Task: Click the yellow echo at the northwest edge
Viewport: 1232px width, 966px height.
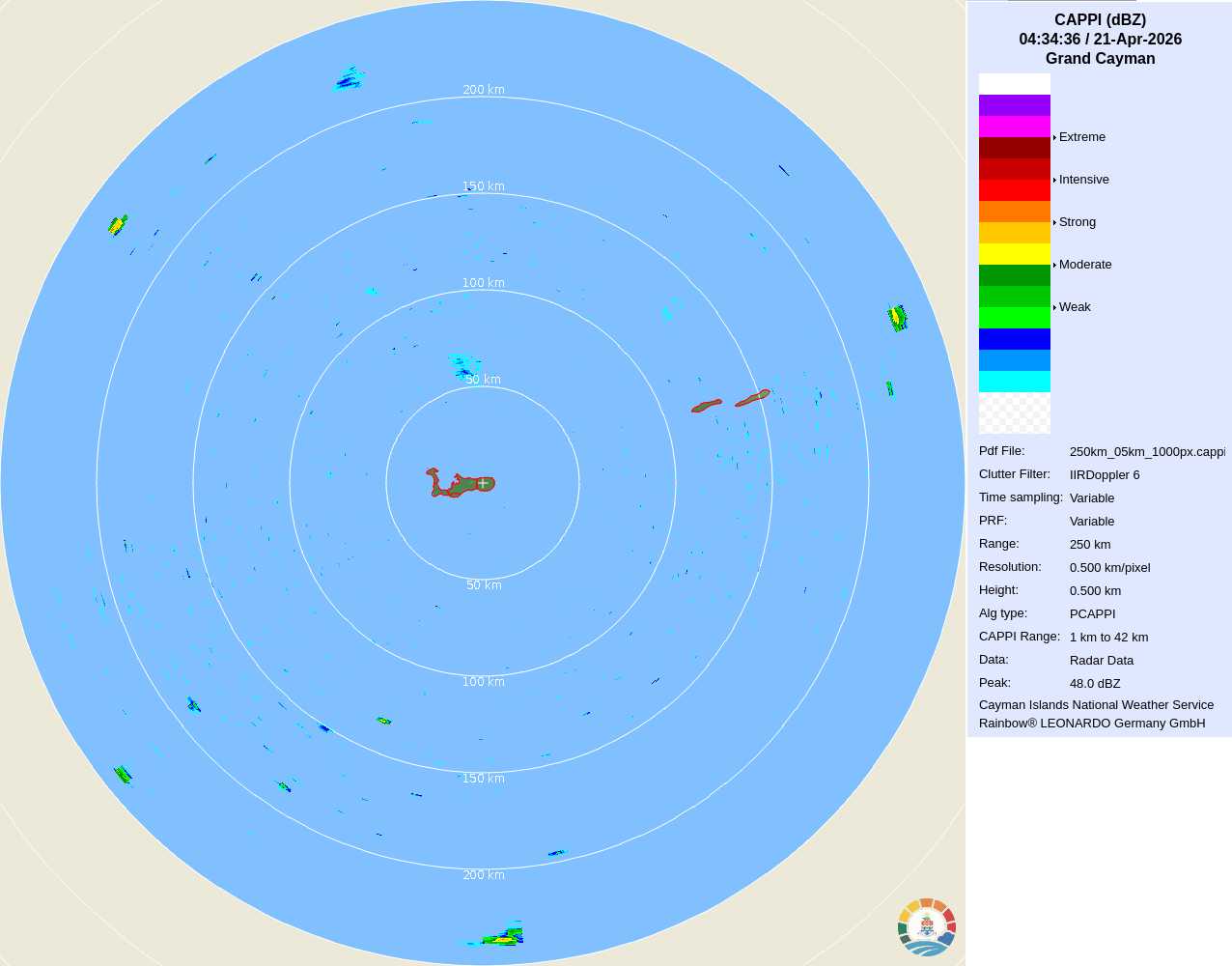Action: tap(117, 226)
